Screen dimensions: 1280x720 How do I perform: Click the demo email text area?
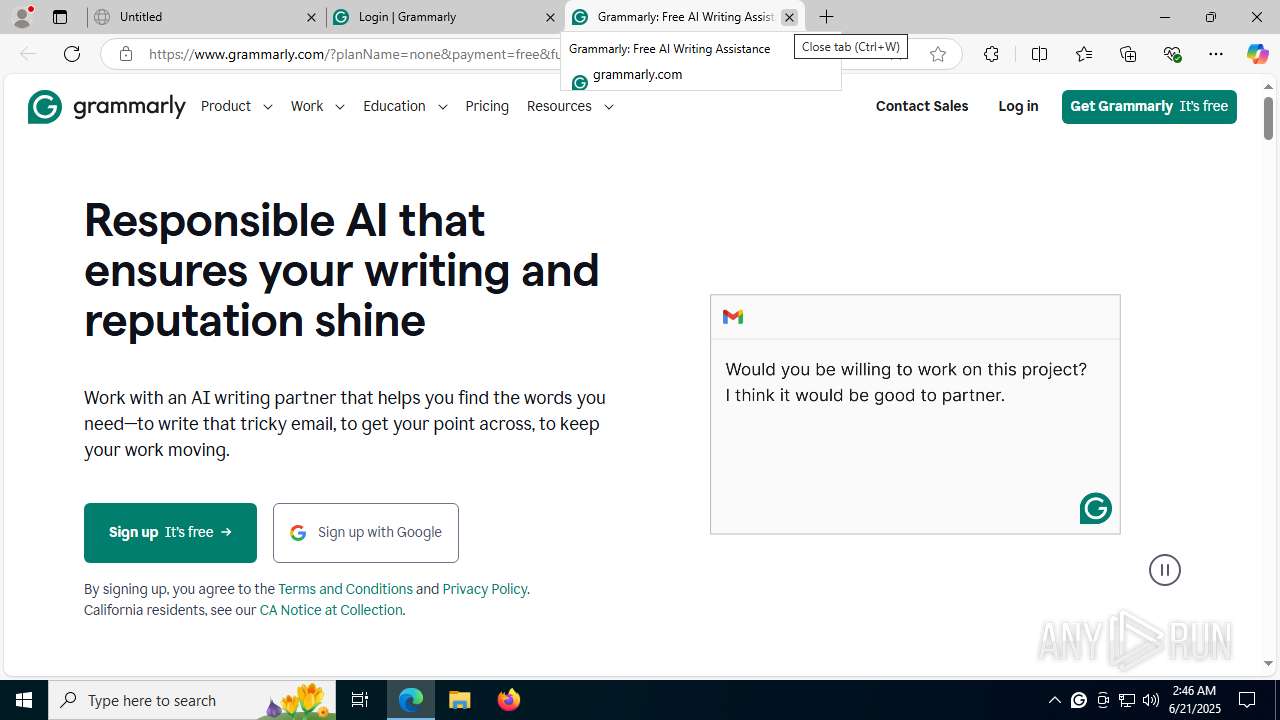915,436
